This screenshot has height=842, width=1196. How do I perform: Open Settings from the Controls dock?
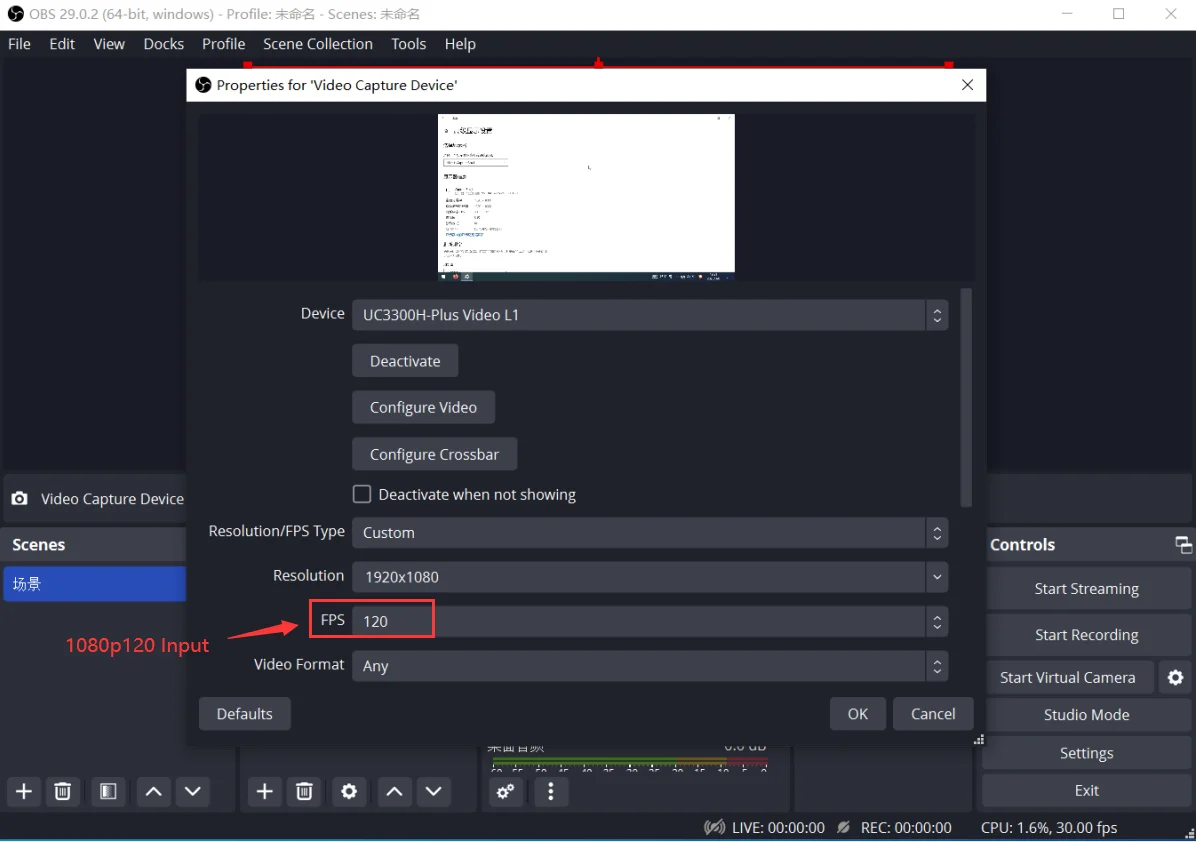tap(1086, 753)
